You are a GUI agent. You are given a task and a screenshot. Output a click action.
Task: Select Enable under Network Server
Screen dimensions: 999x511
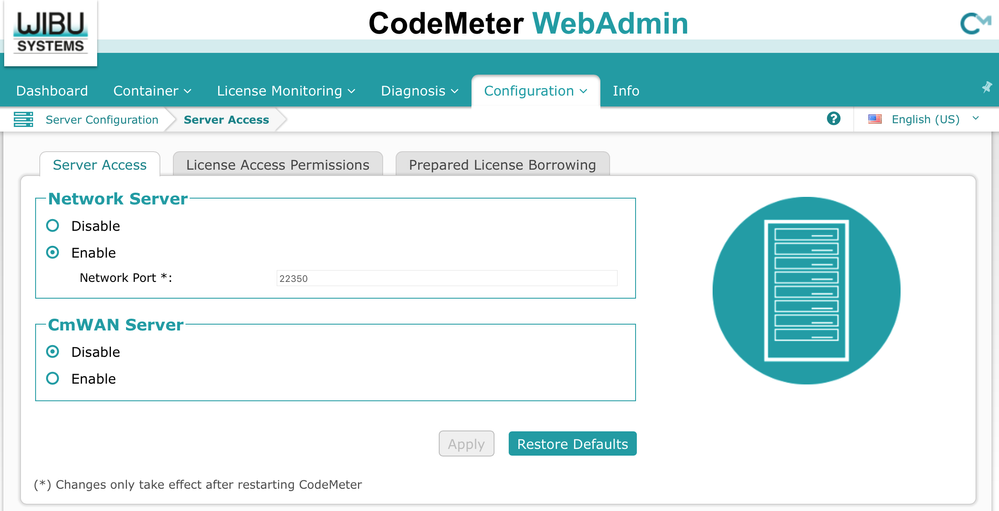pyautogui.click(x=53, y=253)
